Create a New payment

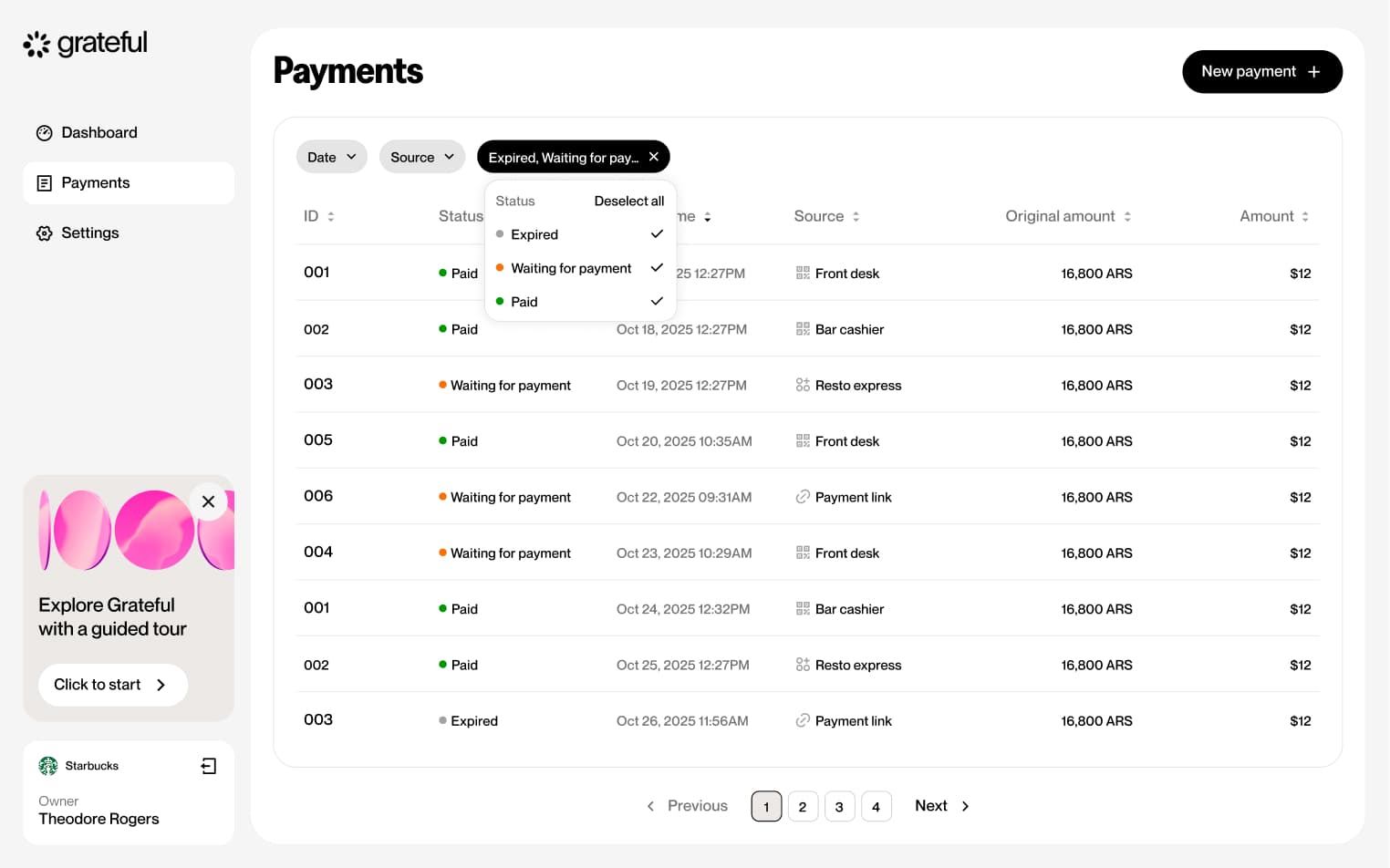click(x=1261, y=72)
